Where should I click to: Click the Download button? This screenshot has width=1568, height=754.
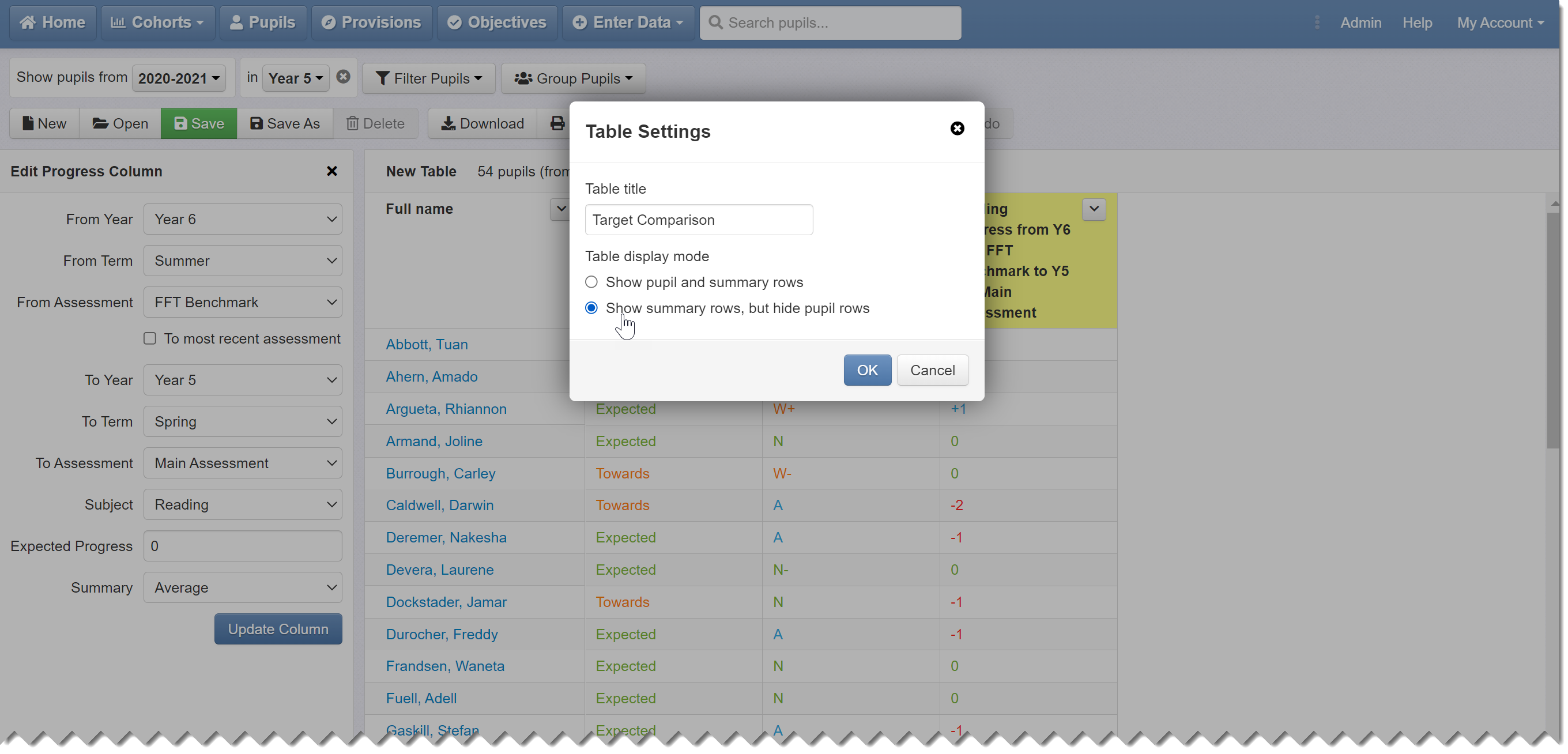point(483,123)
